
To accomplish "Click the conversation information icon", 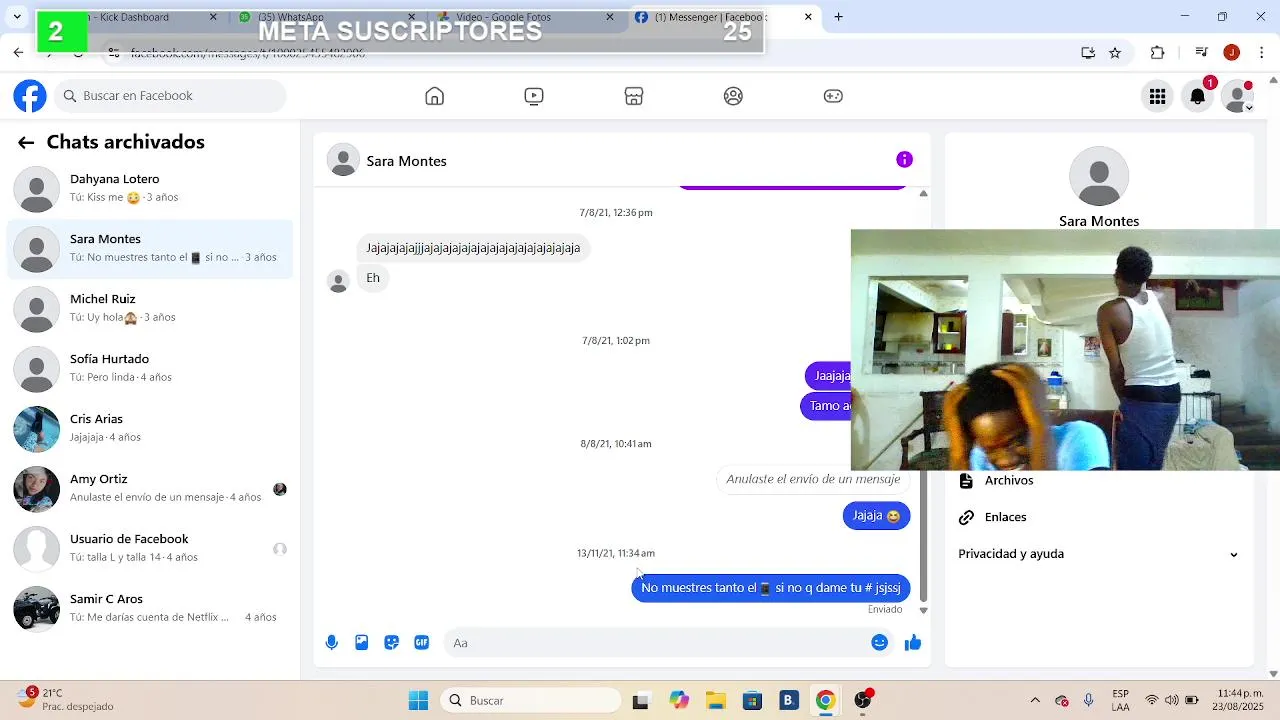I will [904, 160].
